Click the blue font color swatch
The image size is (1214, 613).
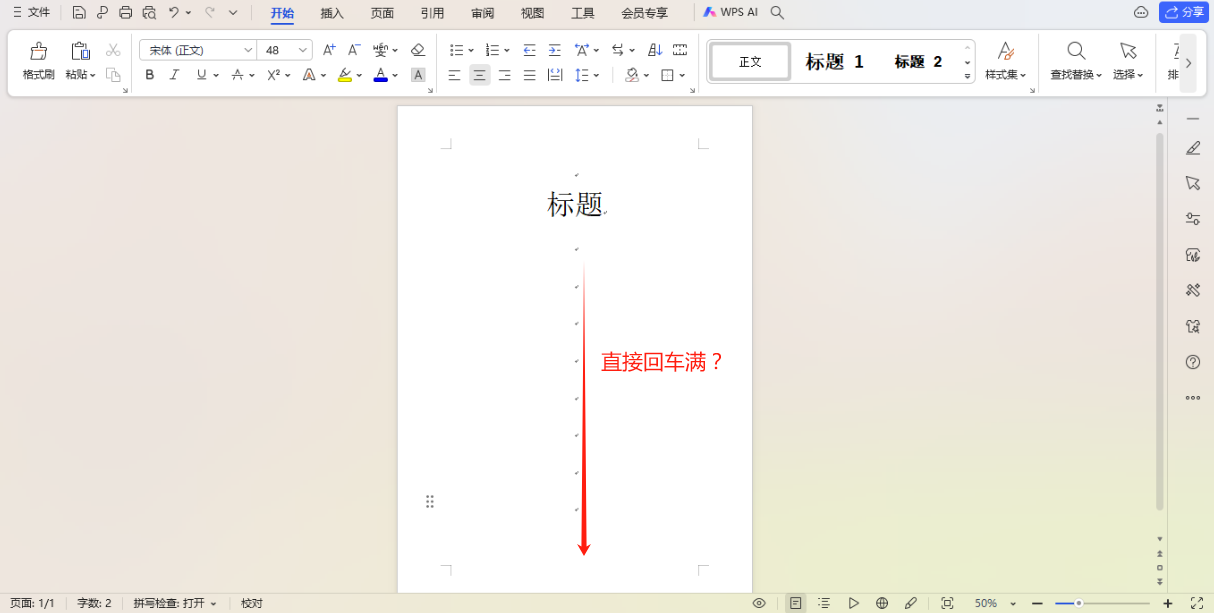coord(380,75)
